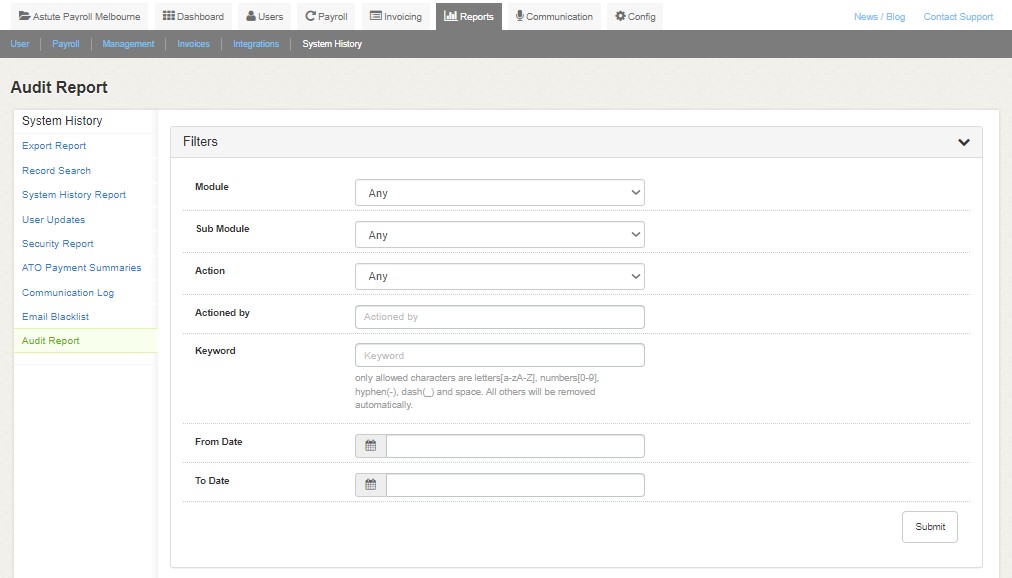Open the Payroll tab with refresh icon

pos(326,16)
